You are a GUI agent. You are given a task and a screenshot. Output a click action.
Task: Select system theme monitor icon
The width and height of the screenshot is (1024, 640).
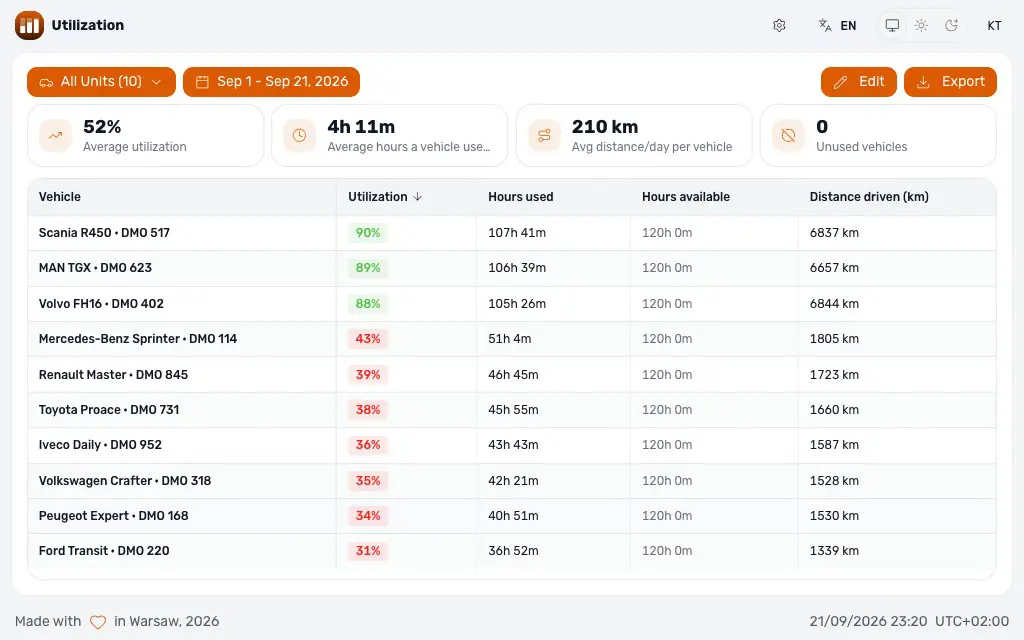(x=892, y=25)
